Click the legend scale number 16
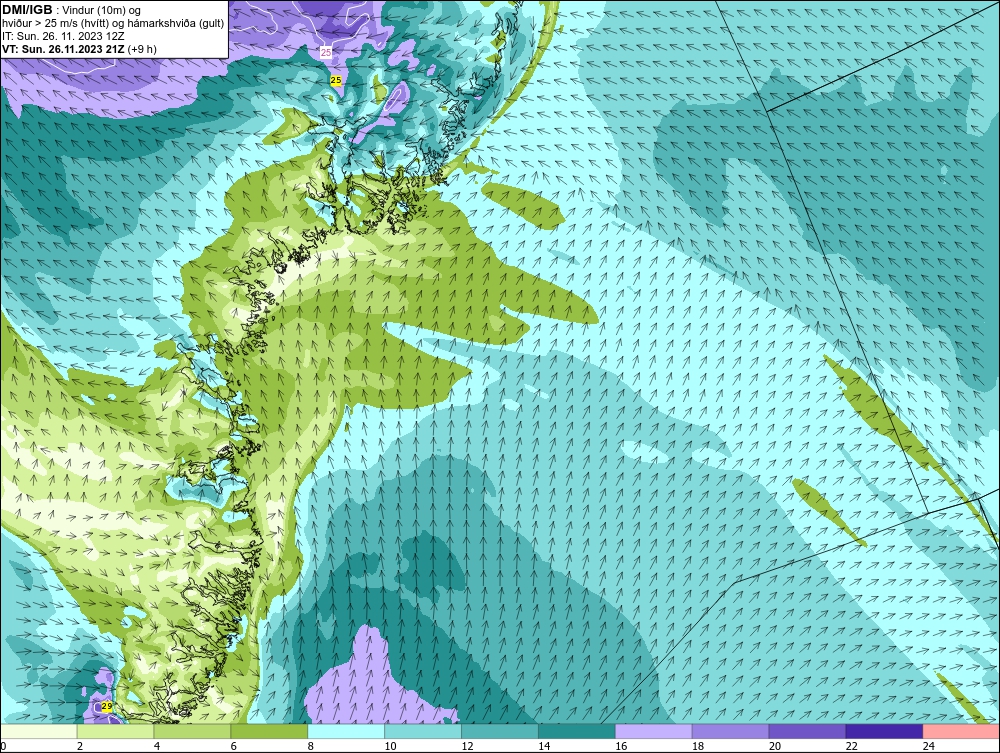This screenshot has width=1000, height=753. click(x=621, y=746)
